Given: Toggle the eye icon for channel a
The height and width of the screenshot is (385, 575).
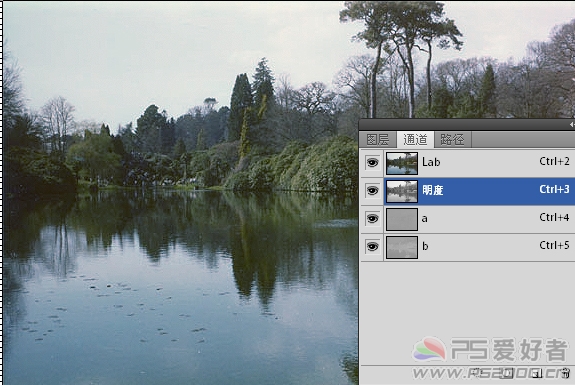Looking at the screenshot, I should coord(372,219).
